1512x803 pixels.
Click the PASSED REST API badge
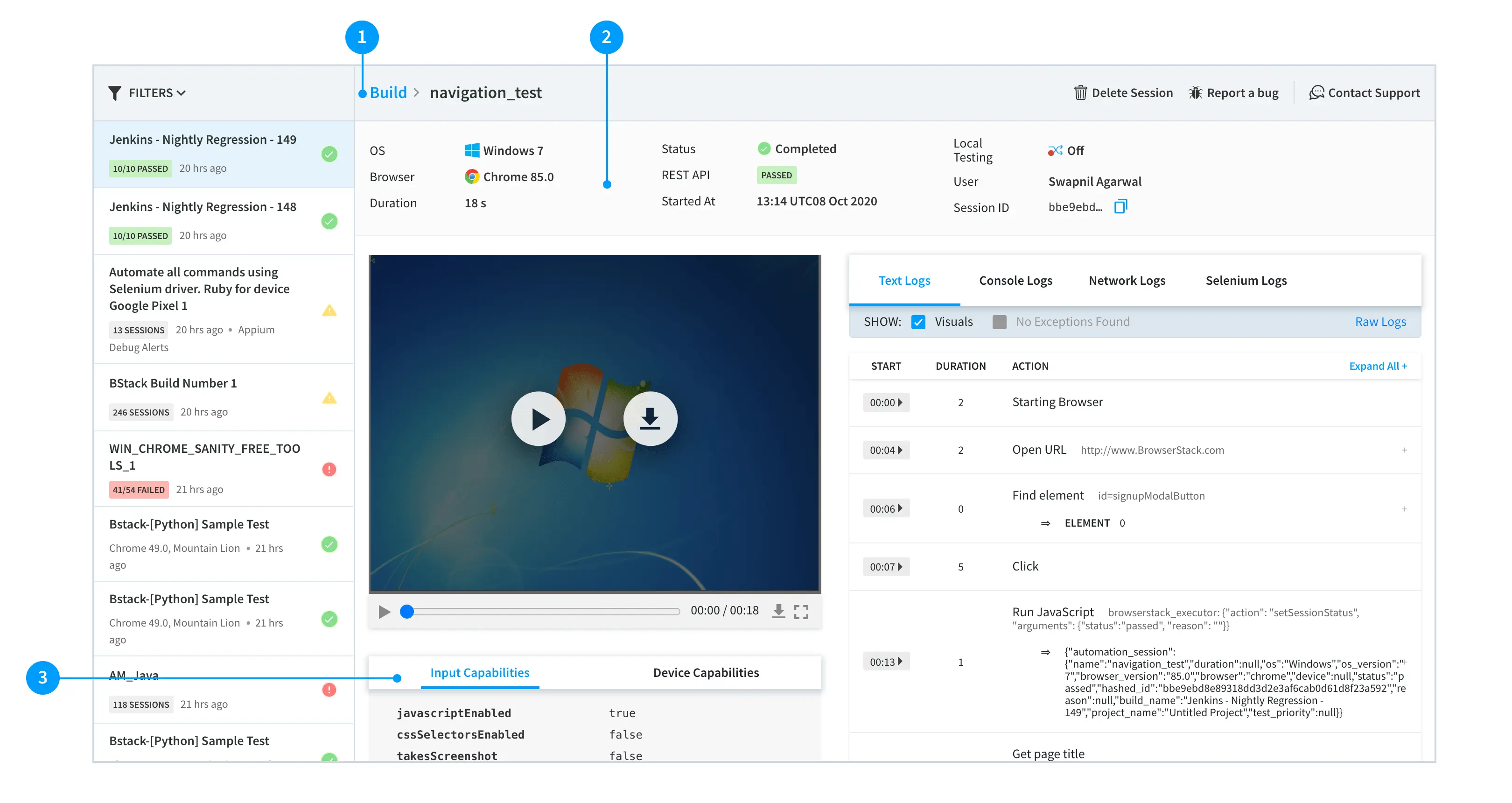point(776,175)
